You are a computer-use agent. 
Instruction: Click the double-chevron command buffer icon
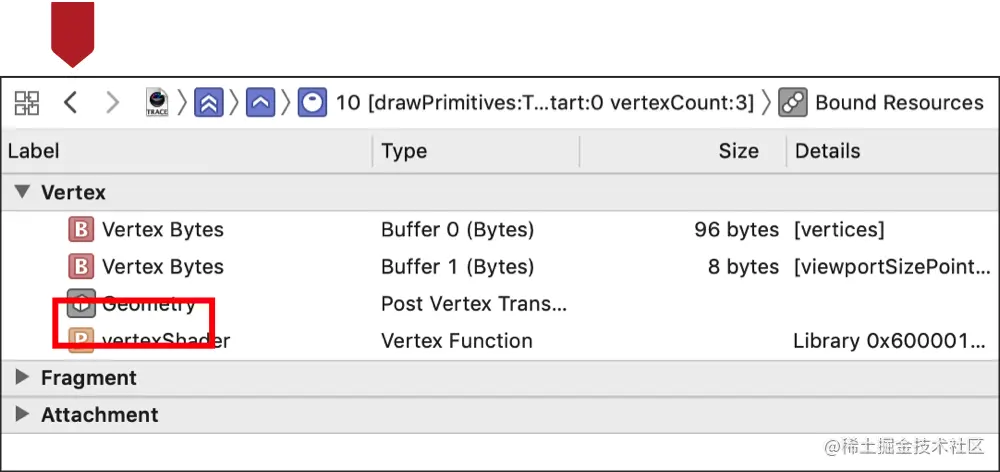209,102
